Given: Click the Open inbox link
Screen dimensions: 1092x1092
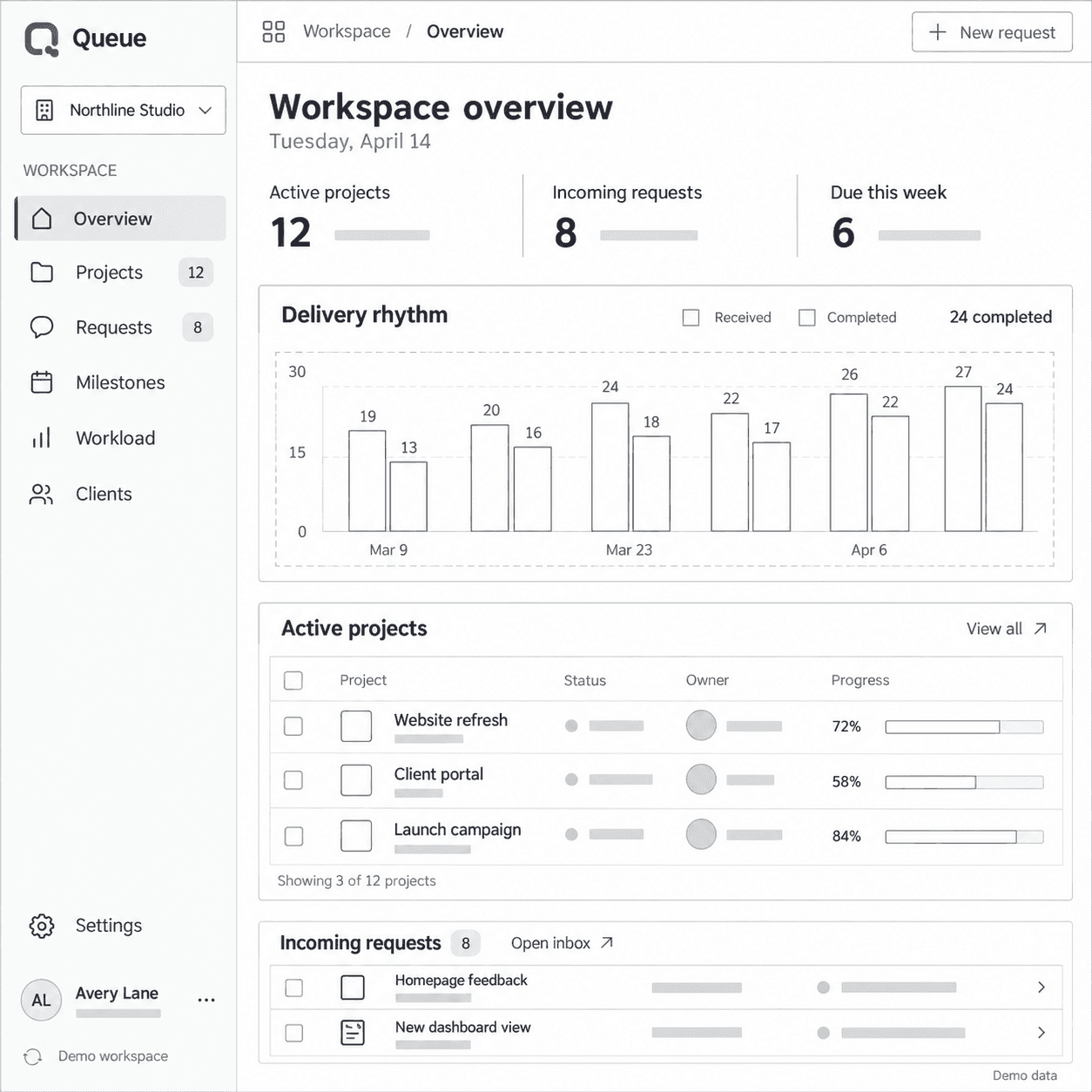Looking at the screenshot, I should click(562, 943).
